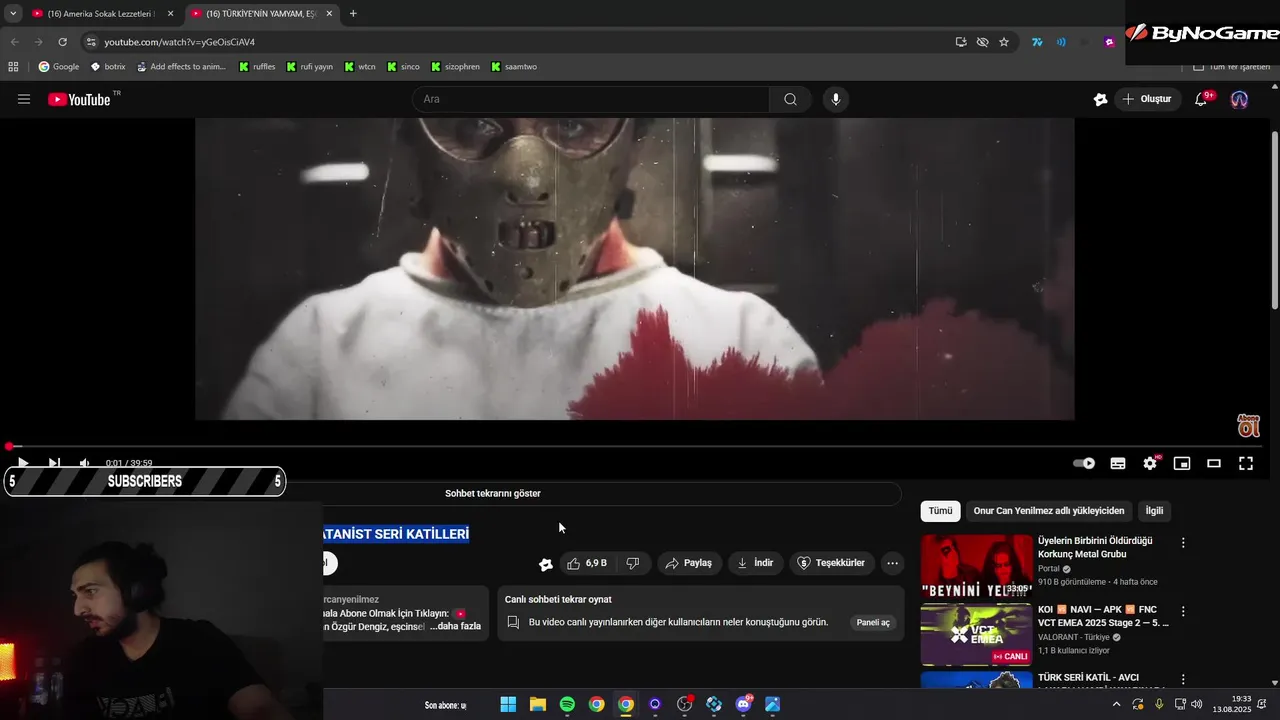Skip to the next video
This screenshot has height=720, width=1280.
(x=54, y=463)
